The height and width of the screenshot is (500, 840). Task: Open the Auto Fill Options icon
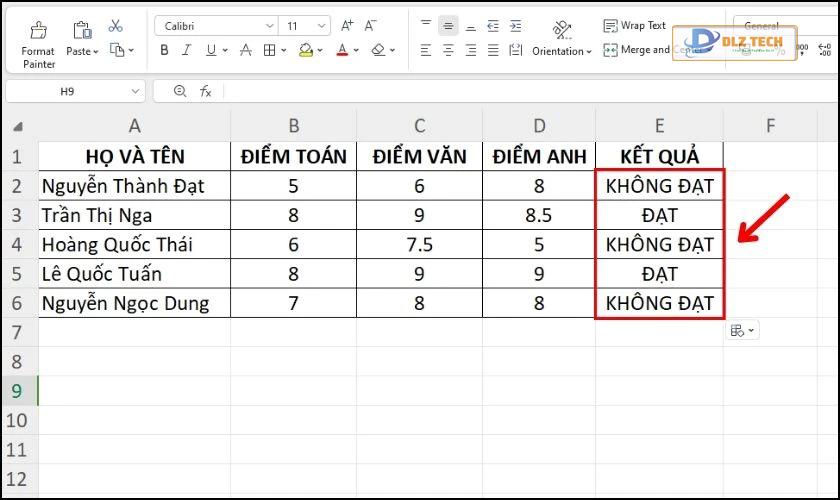pyautogui.click(x=738, y=331)
